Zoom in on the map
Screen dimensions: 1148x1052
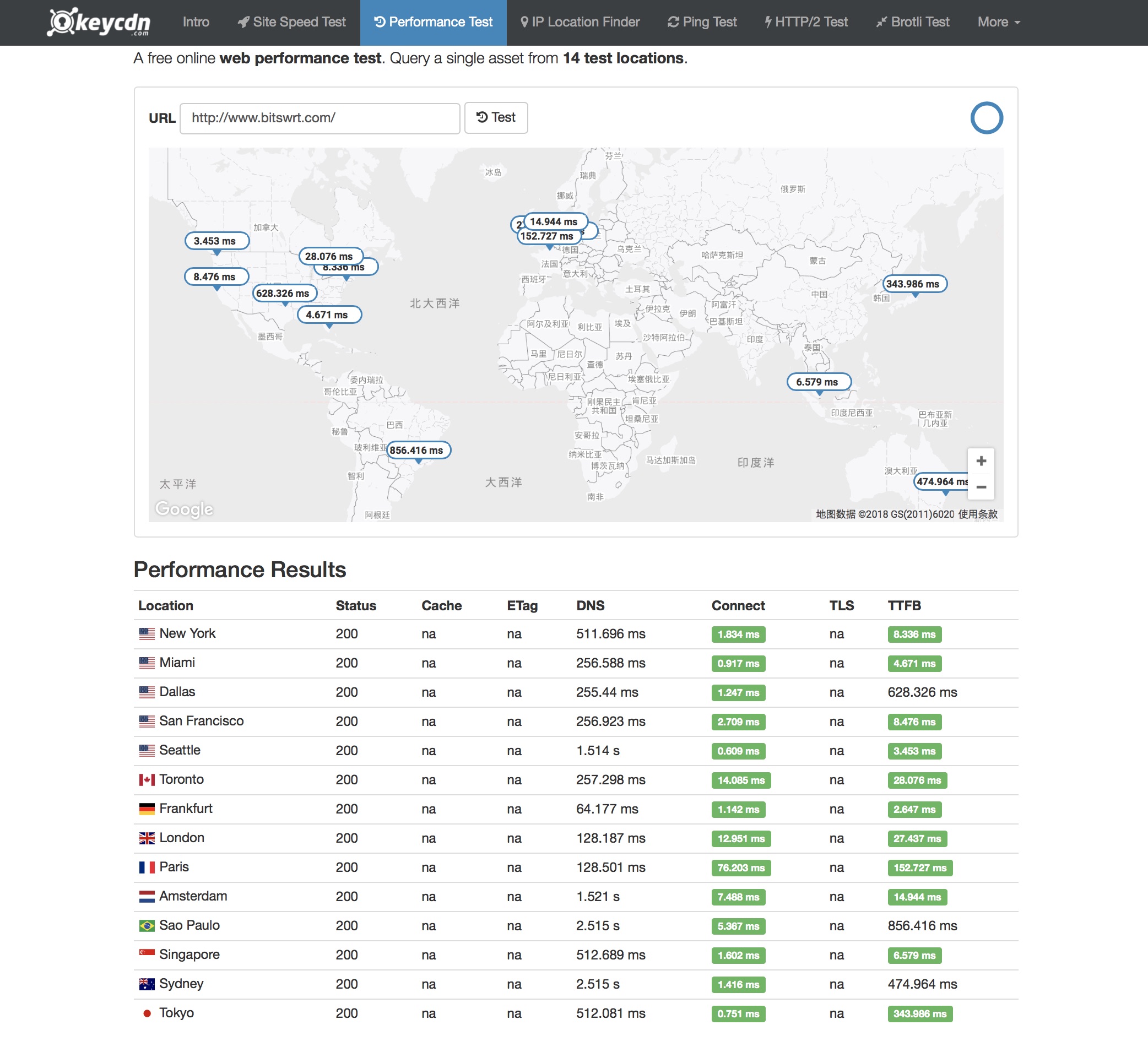(x=981, y=461)
